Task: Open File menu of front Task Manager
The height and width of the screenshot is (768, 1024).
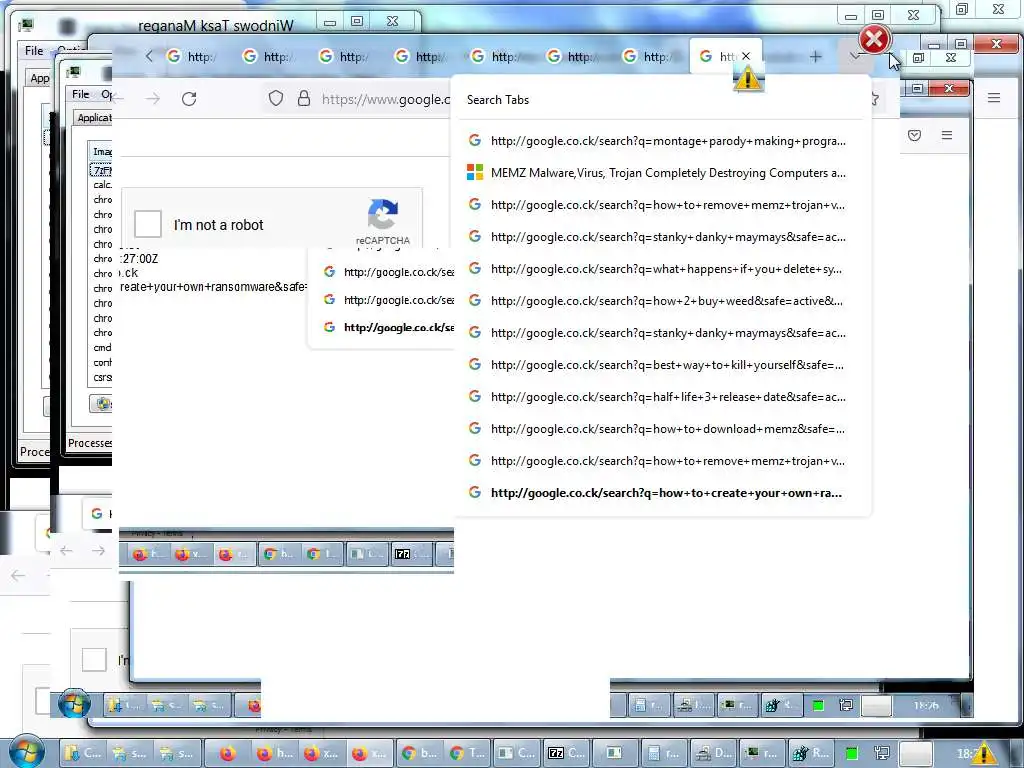Action: tap(81, 94)
